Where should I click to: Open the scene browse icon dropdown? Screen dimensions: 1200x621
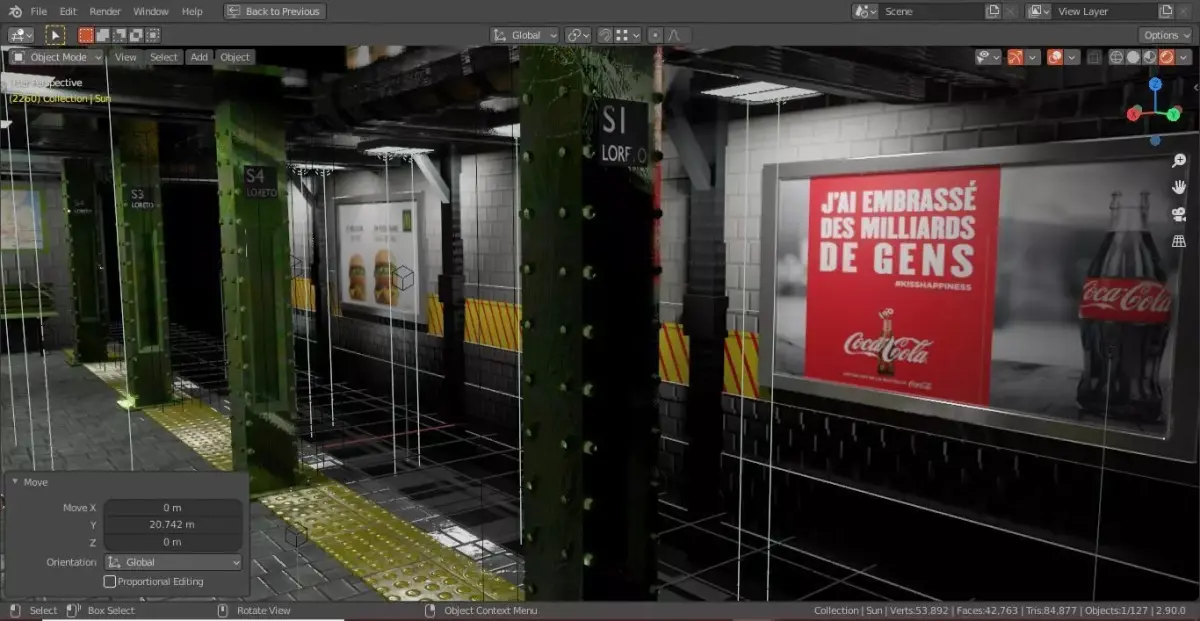[866, 11]
